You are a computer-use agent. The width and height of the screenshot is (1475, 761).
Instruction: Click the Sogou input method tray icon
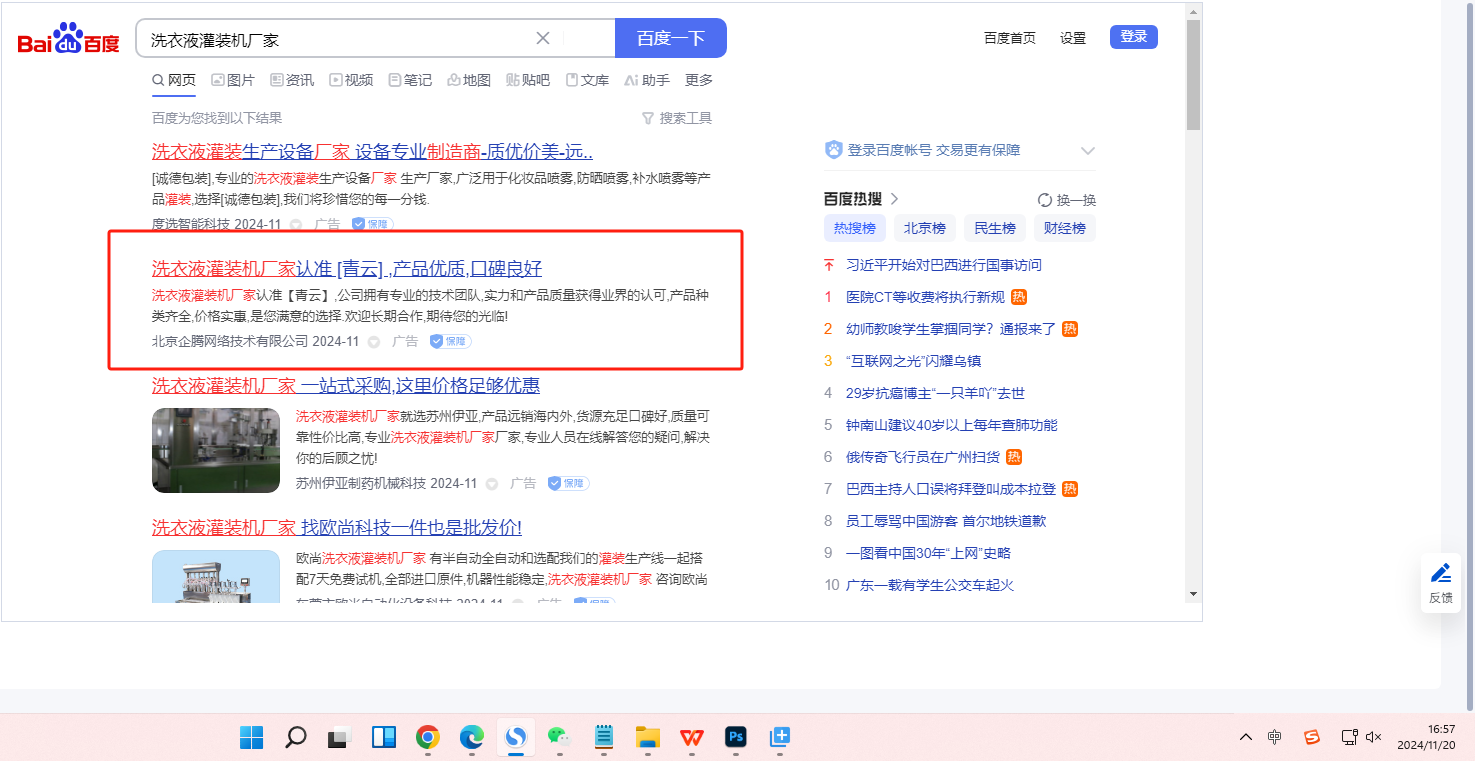tap(1312, 737)
